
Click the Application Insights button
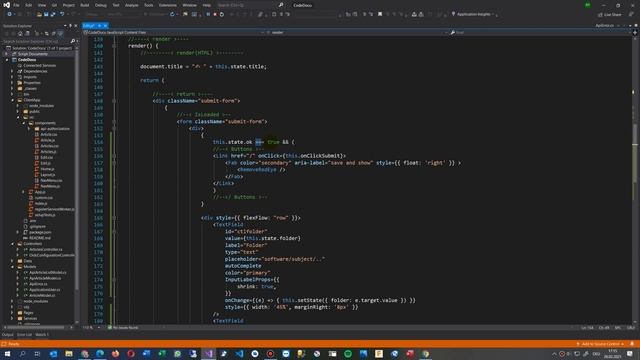click(473, 14)
